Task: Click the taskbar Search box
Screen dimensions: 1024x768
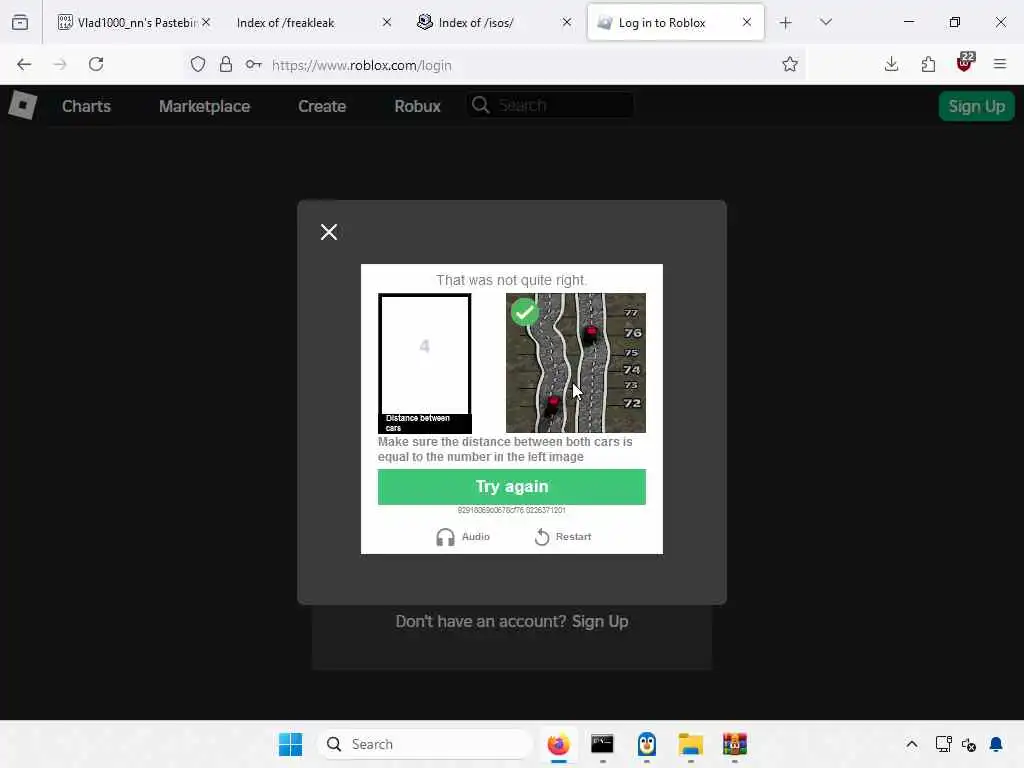Action: pos(425,744)
